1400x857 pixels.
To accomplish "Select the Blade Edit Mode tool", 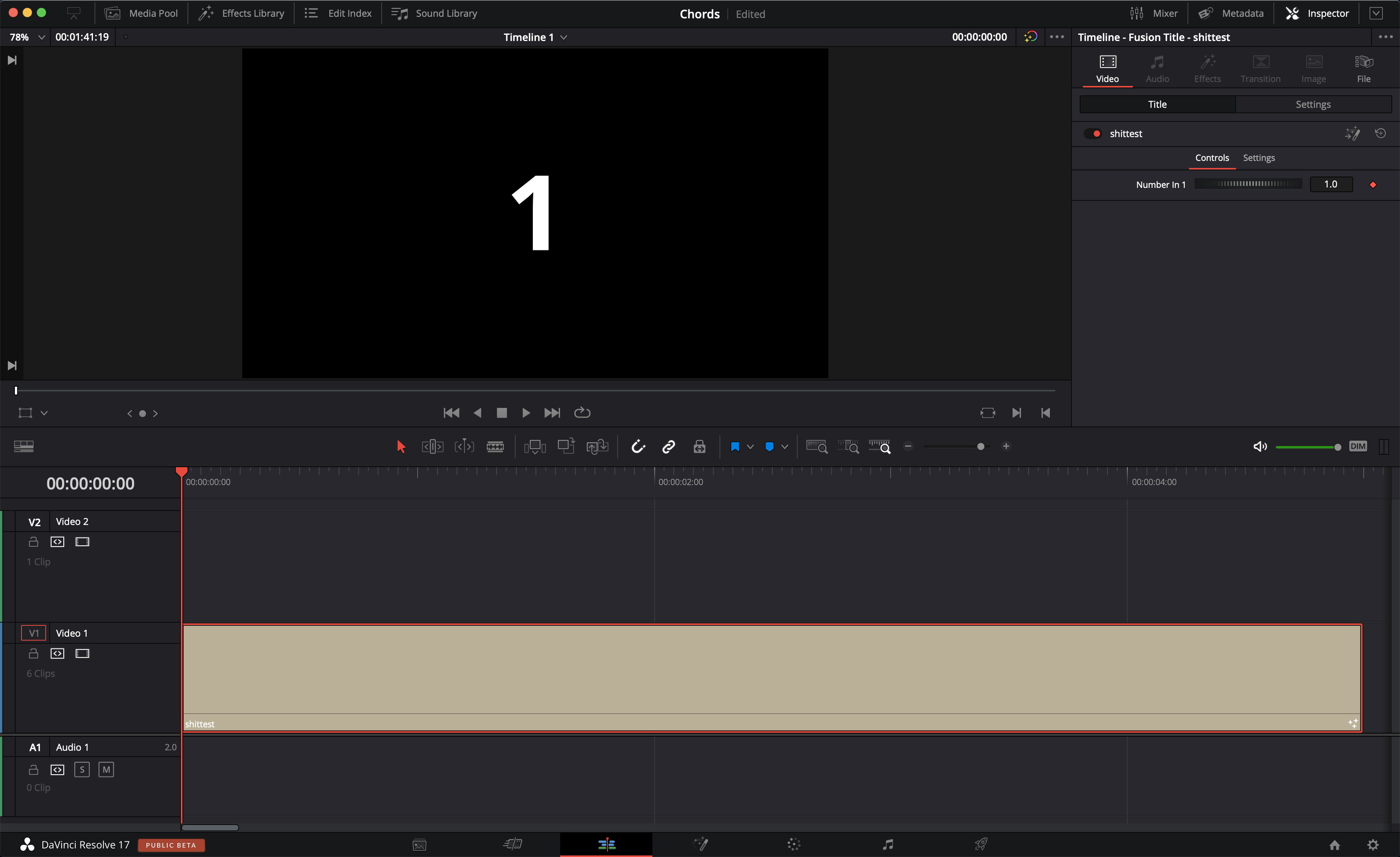I will coord(495,447).
